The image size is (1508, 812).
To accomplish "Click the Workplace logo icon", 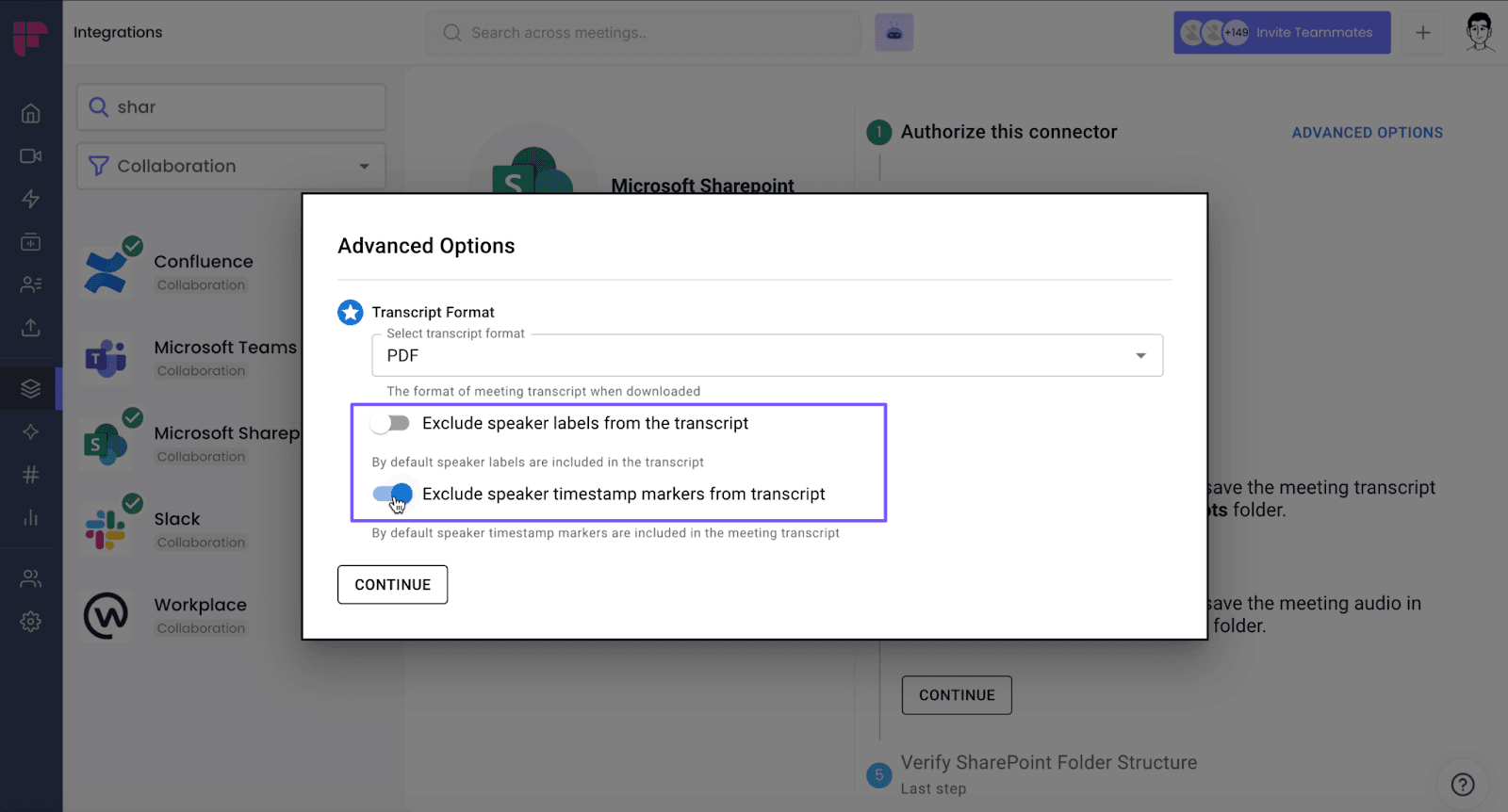I will tap(106, 616).
